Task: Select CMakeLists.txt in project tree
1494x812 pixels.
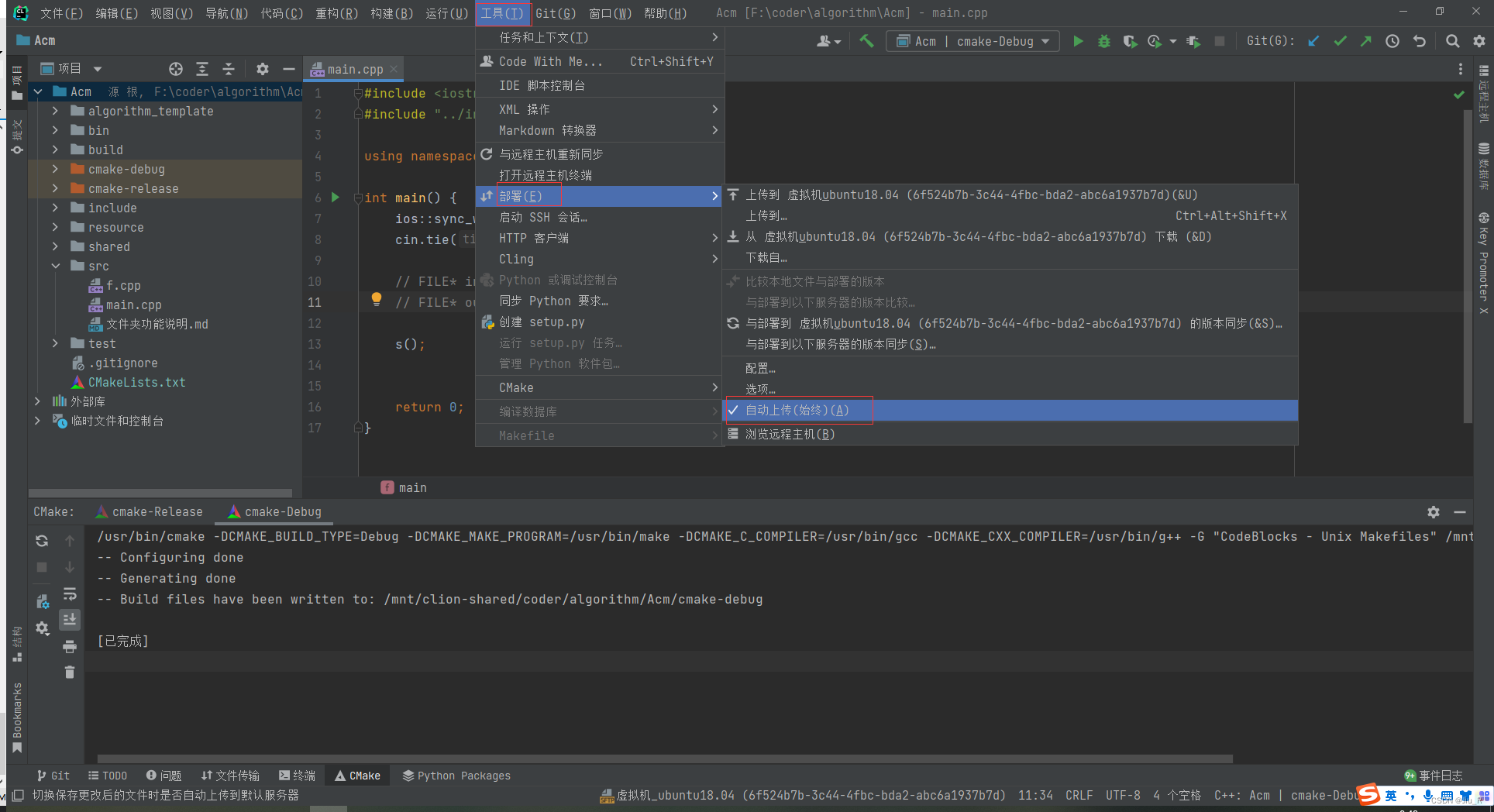Action: [136, 382]
